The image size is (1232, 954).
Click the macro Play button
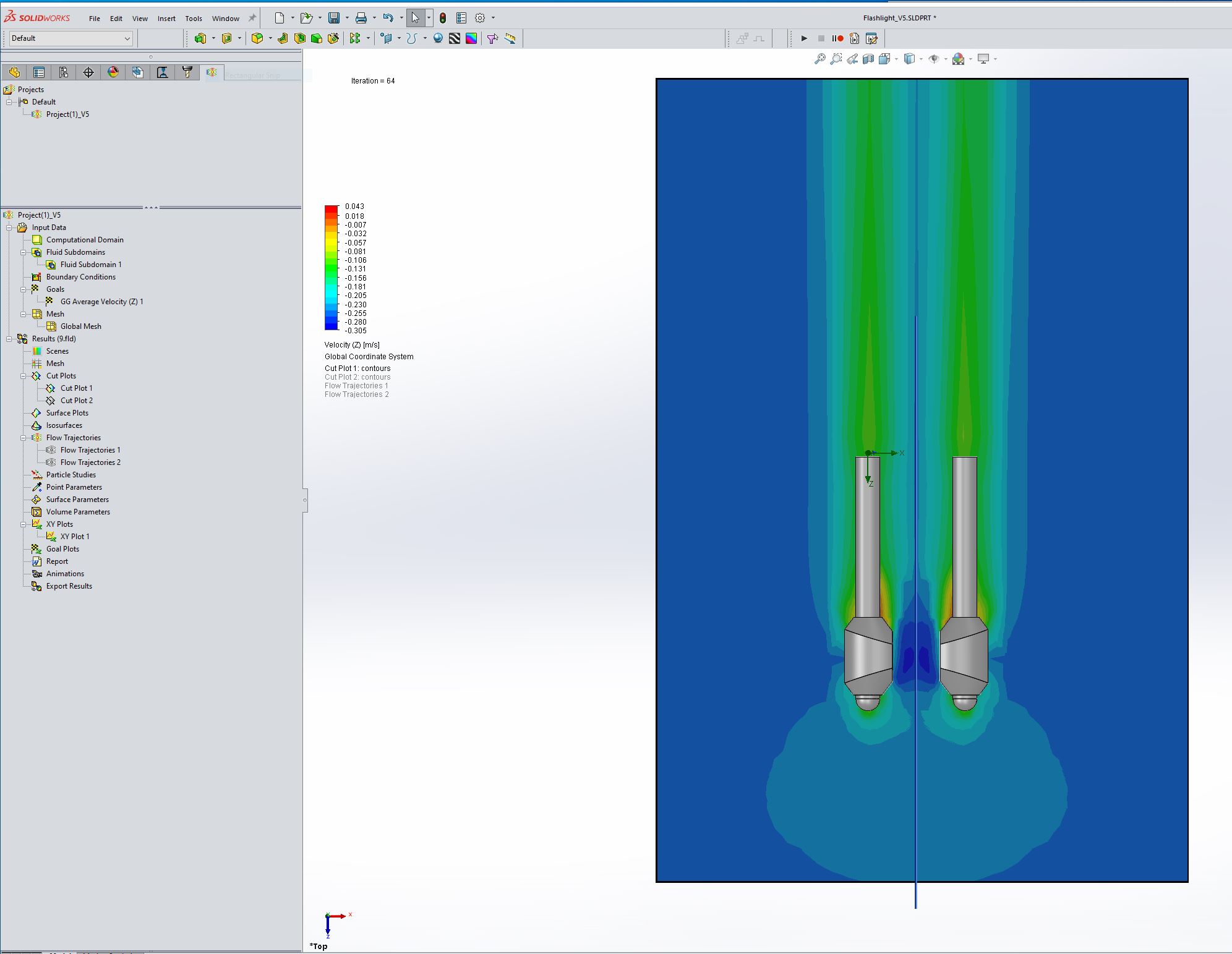click(x=804, y=38)
